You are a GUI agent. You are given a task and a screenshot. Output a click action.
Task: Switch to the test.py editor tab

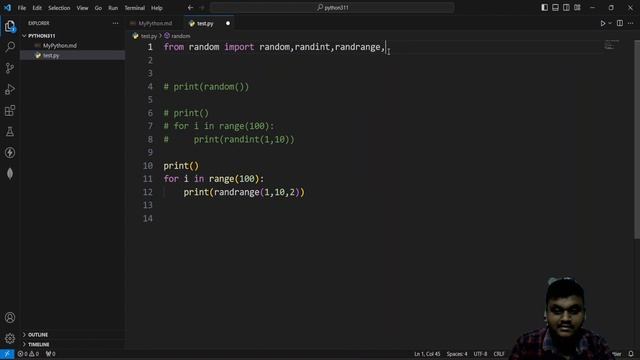205,24
